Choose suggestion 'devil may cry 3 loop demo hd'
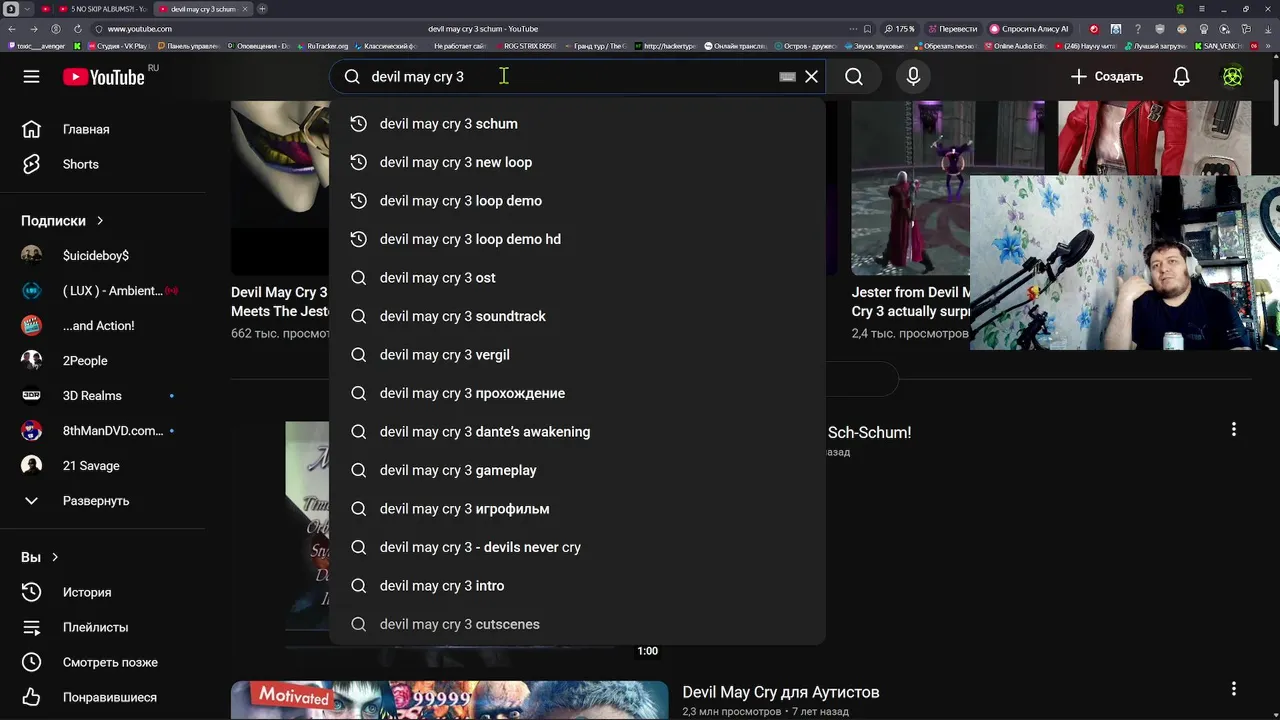 577,239
